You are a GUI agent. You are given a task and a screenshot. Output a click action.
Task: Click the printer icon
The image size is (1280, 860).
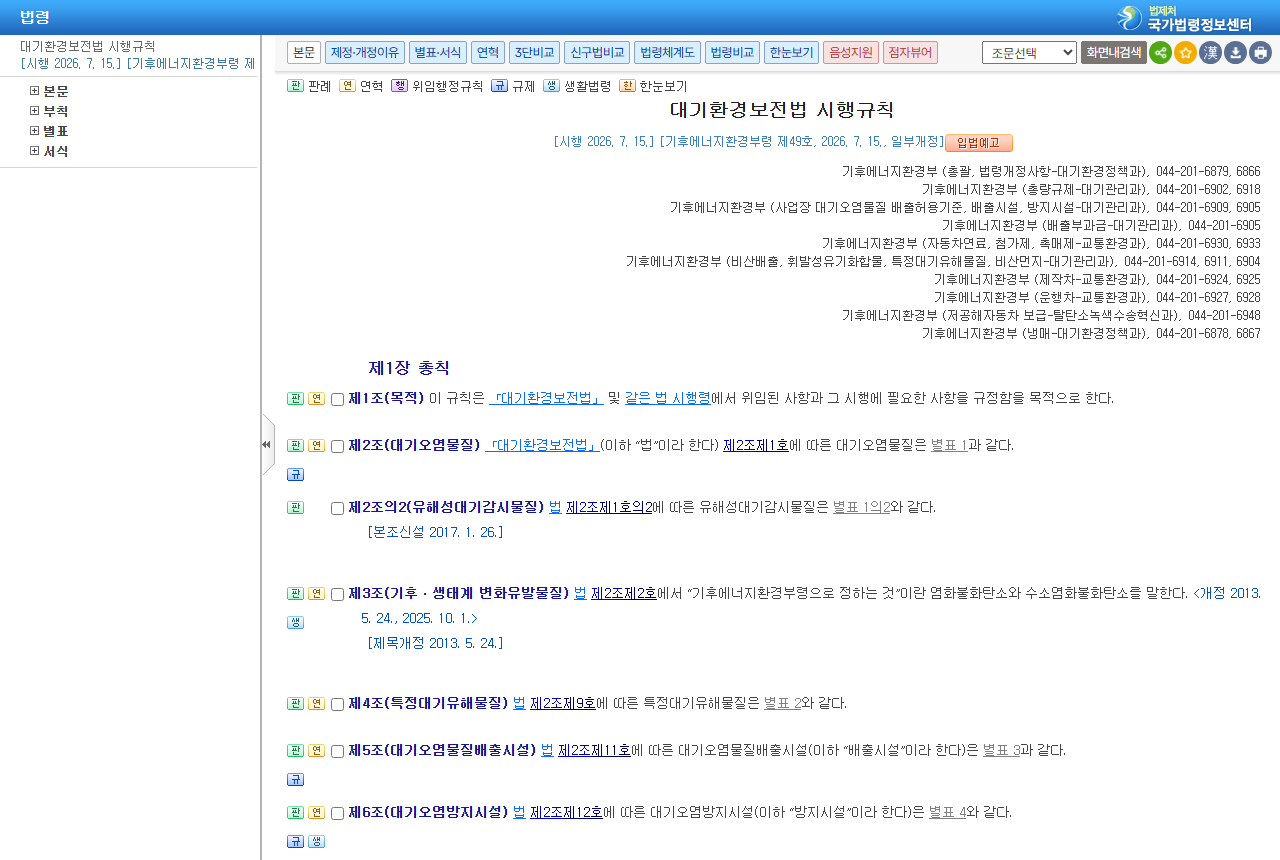coord(1260,53)
